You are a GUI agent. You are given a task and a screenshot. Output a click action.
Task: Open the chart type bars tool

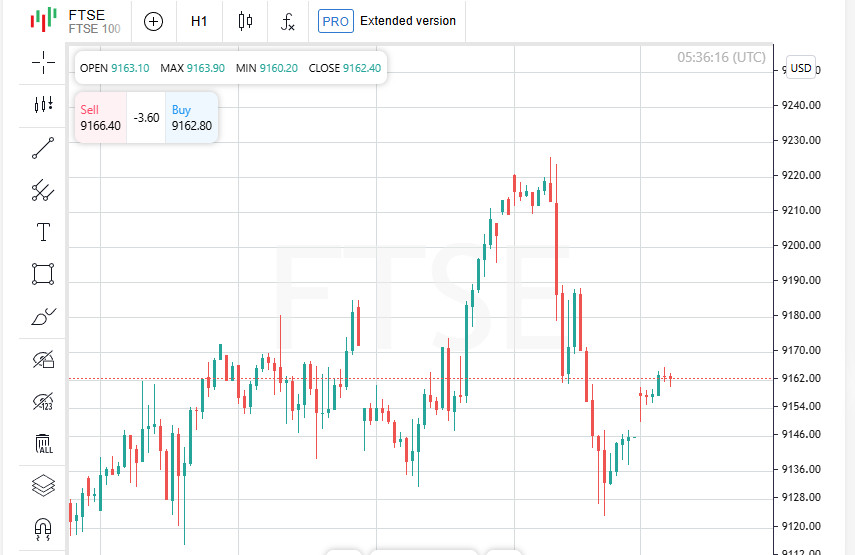tap(43, 104)
